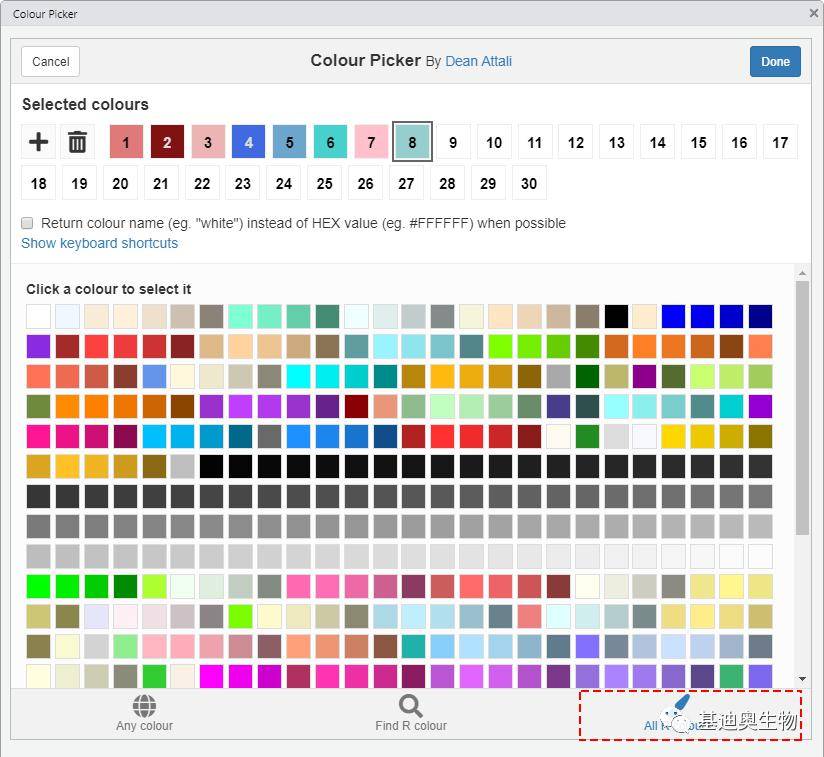Select the dark red slot number 2

[x=167, y=142]
